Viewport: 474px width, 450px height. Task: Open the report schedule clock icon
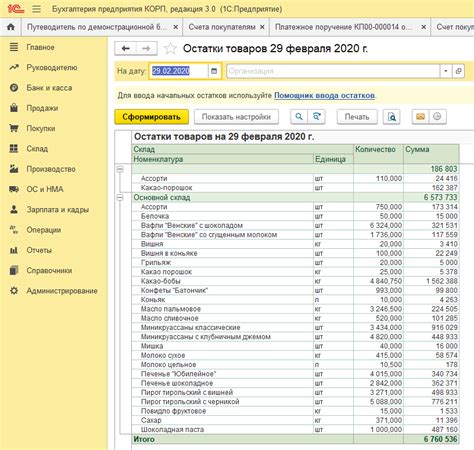tap(437, 117)
